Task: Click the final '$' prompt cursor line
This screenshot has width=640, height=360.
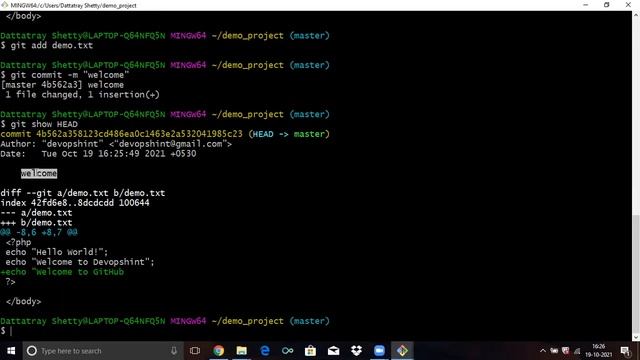Action: pos(7,331)
